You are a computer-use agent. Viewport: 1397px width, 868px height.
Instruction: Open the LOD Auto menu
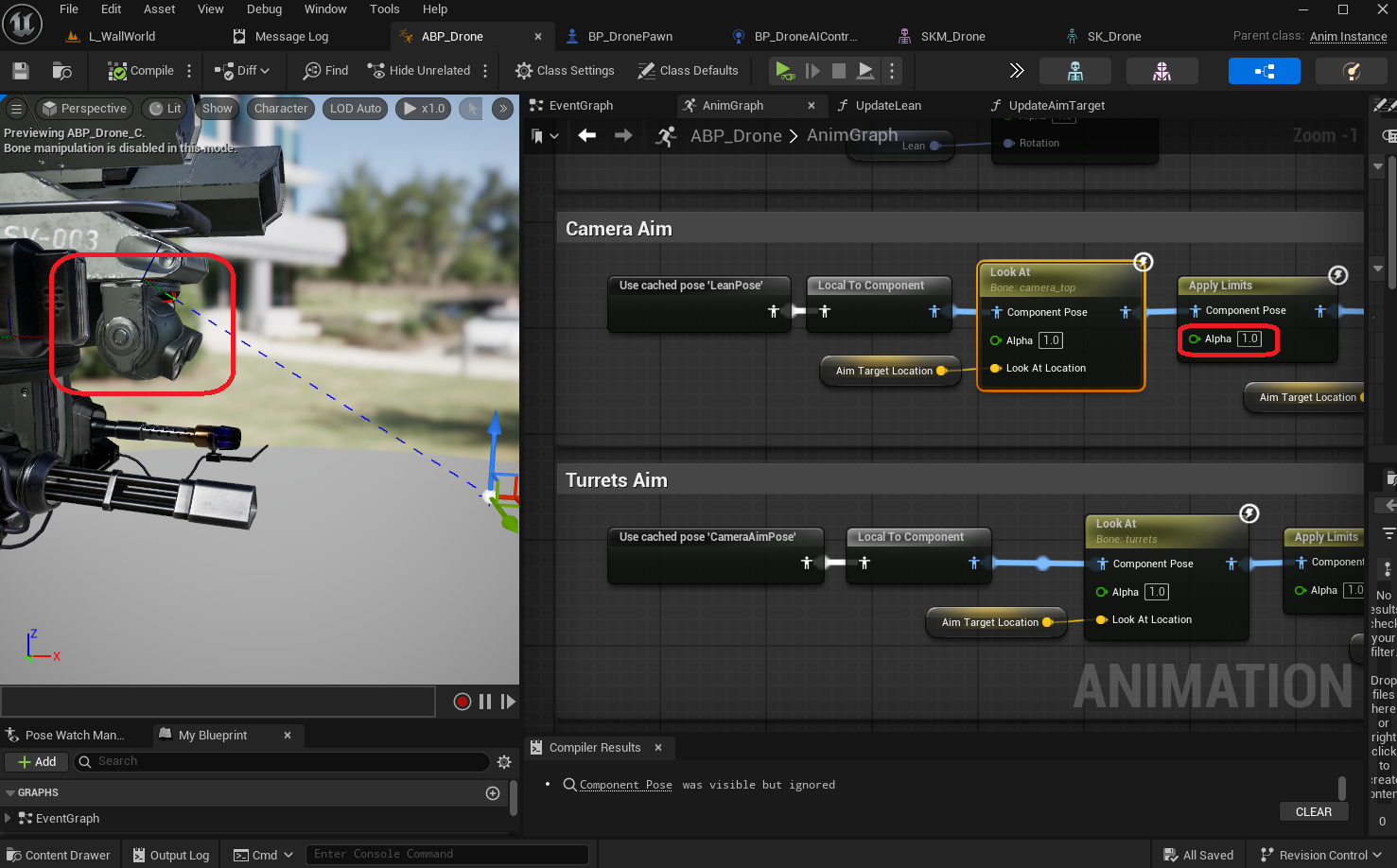click(356, 109)
